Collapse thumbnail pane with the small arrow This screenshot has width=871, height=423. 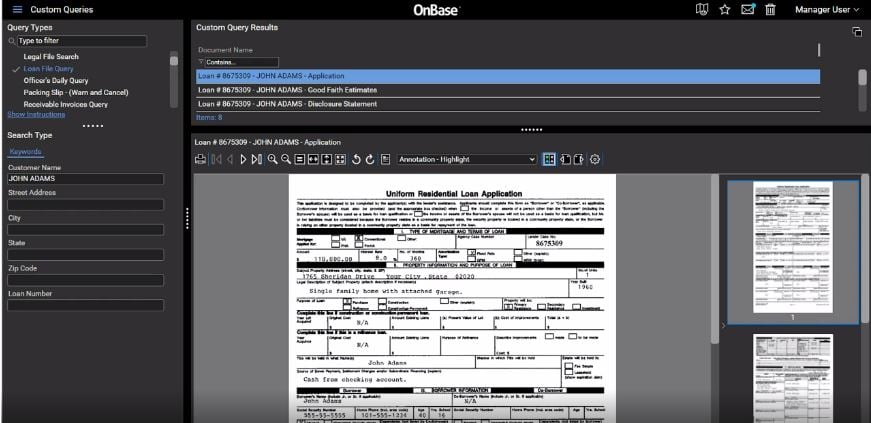(723, 325)
